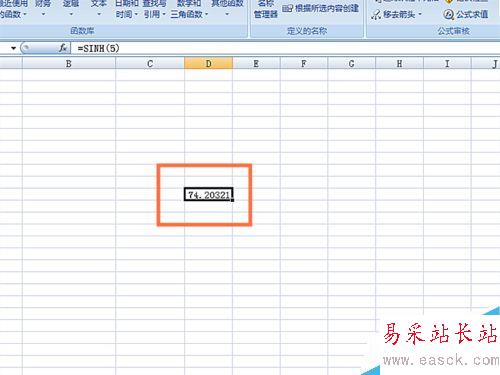Open the Logical (逻辑) functions dropdown
This screenshot has height=375, width=500.
pyautogui.click(x=71, y=9)
